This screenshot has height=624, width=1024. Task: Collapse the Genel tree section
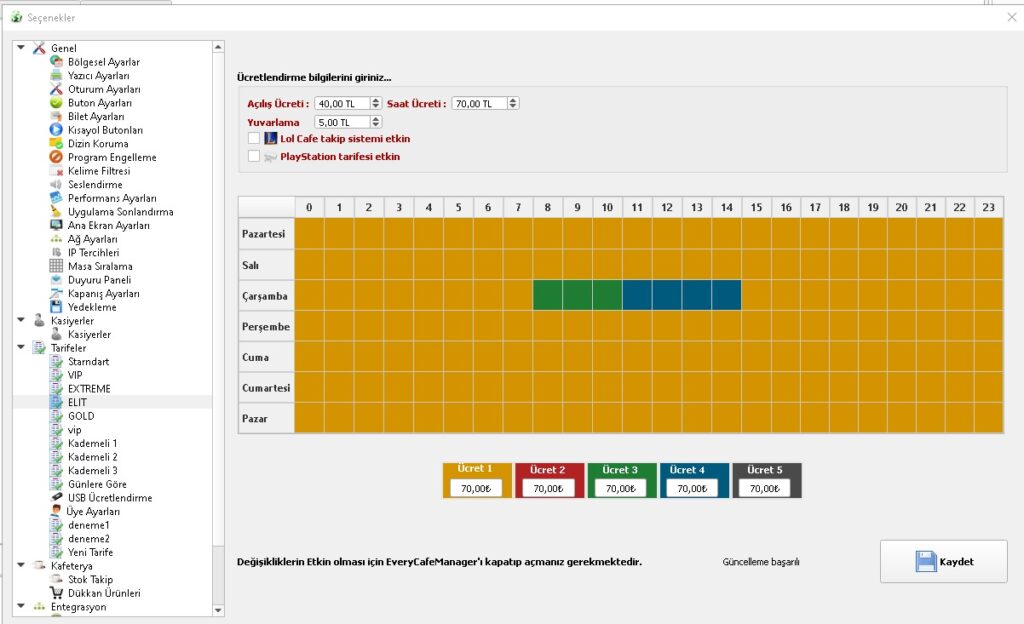[22, 48]
